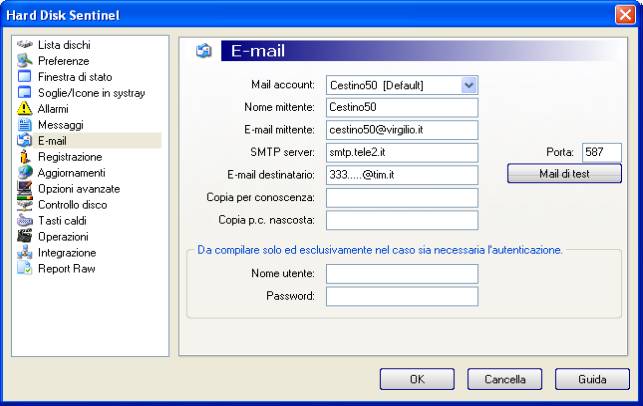Go to Opzioni avanzate section
The width and height of the screenshot is (643, 406).
click(79, 189)
